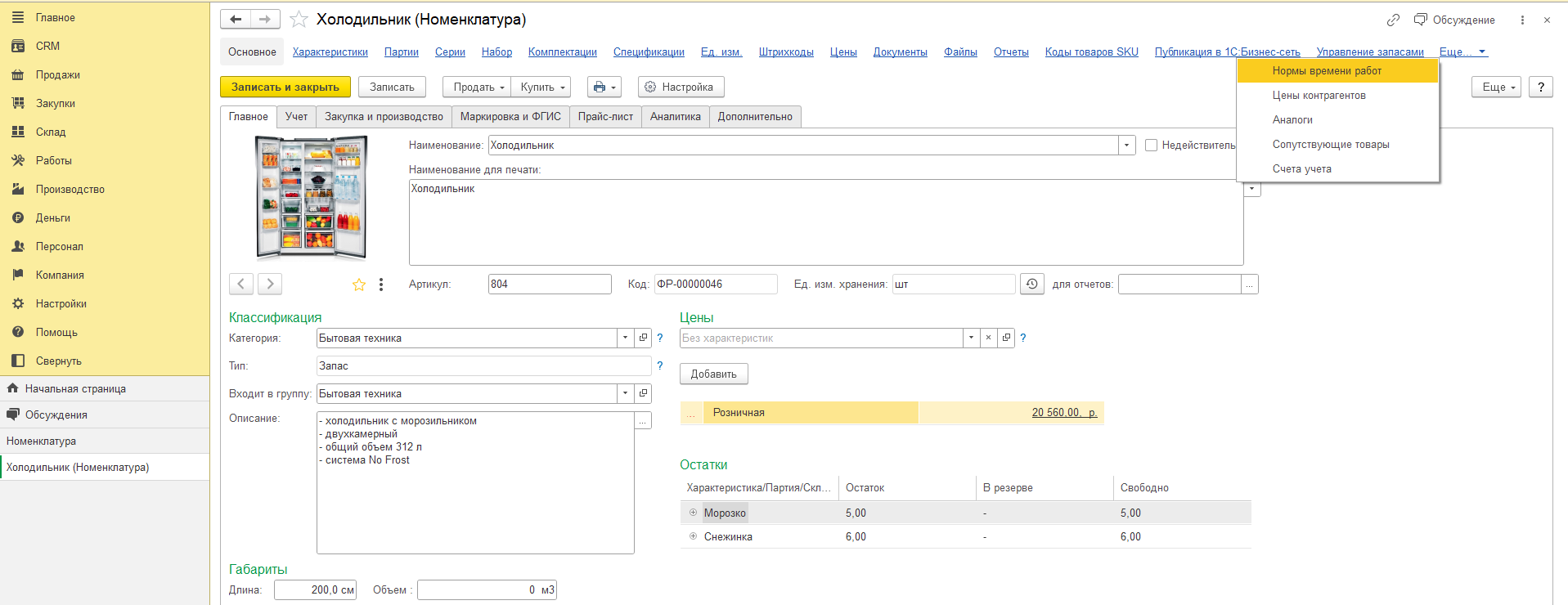The width and height of the screenshot is (1568, 605).
Task: Open Компания section in the sidebar
Action: pos(60,275)
